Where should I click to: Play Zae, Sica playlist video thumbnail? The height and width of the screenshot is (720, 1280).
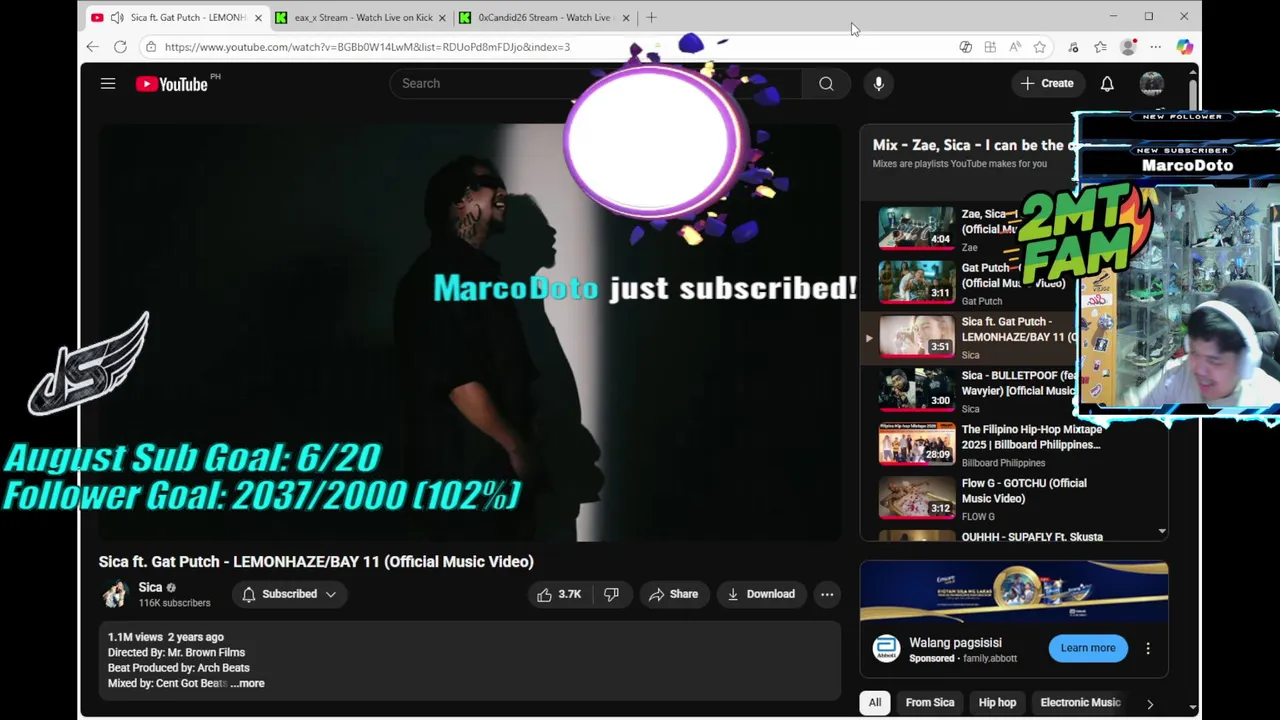click(916, 227)
